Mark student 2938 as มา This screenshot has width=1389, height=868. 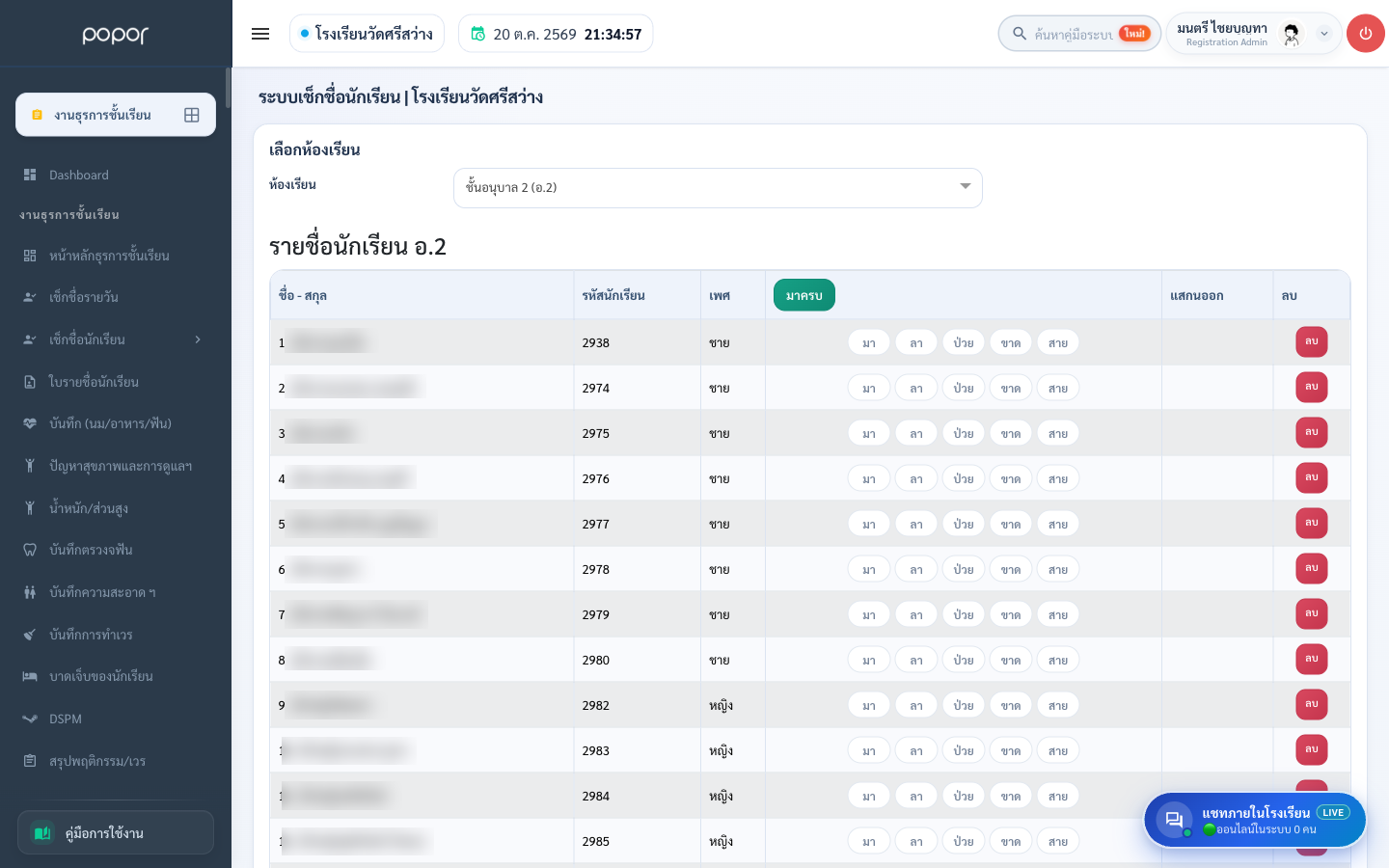(x=869, y=342)
